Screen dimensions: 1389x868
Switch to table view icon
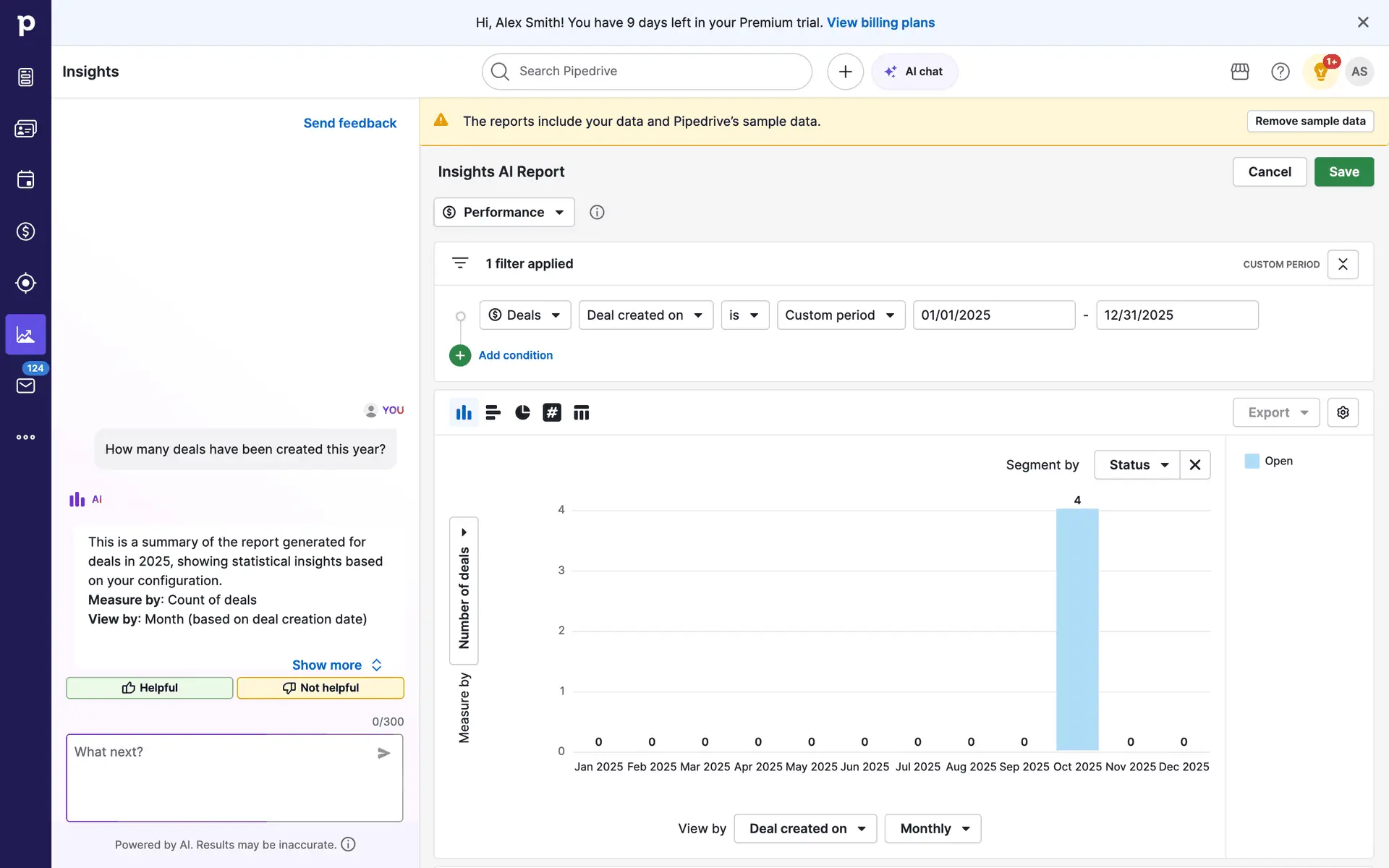pyautogui.click(x=582, y=412)
